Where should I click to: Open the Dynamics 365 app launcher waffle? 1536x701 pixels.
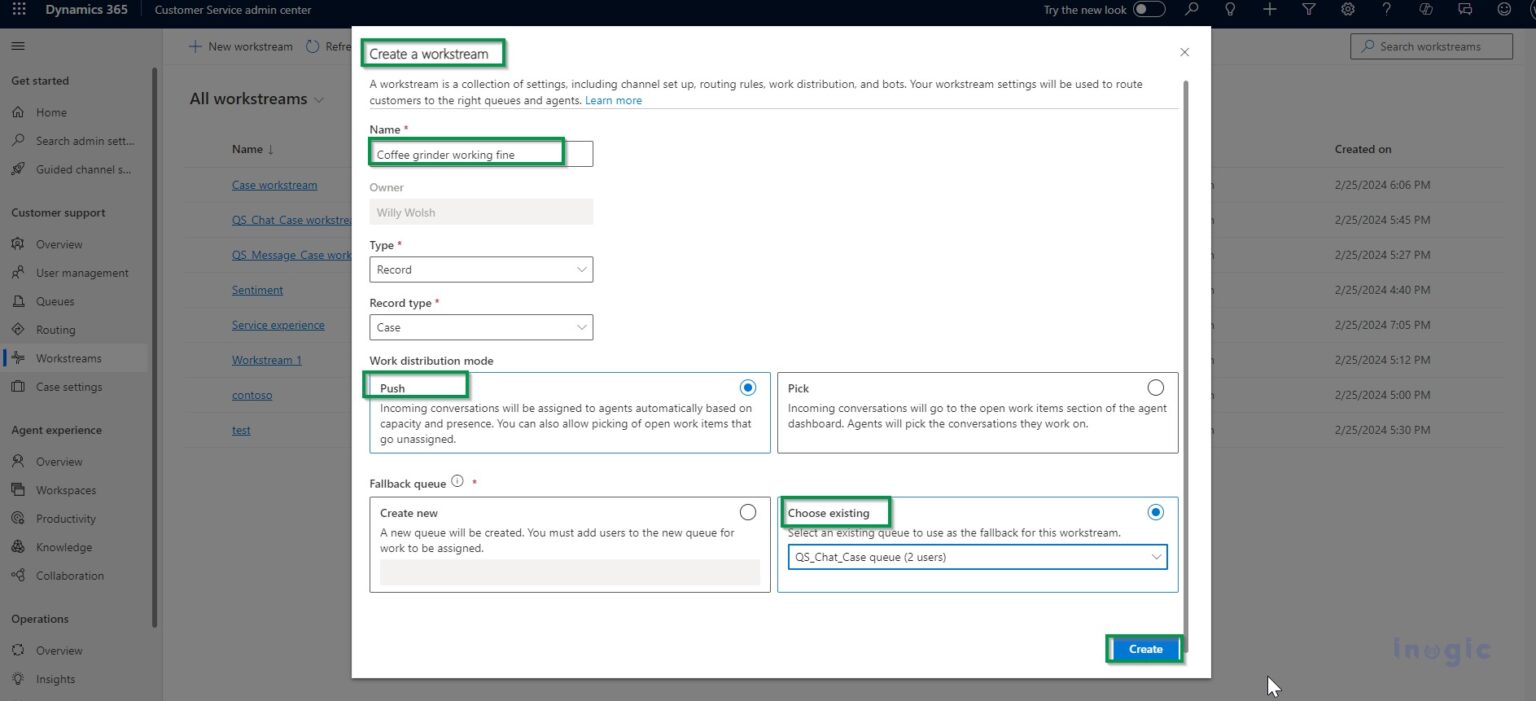pyautogui.click(x=18, y=10)
